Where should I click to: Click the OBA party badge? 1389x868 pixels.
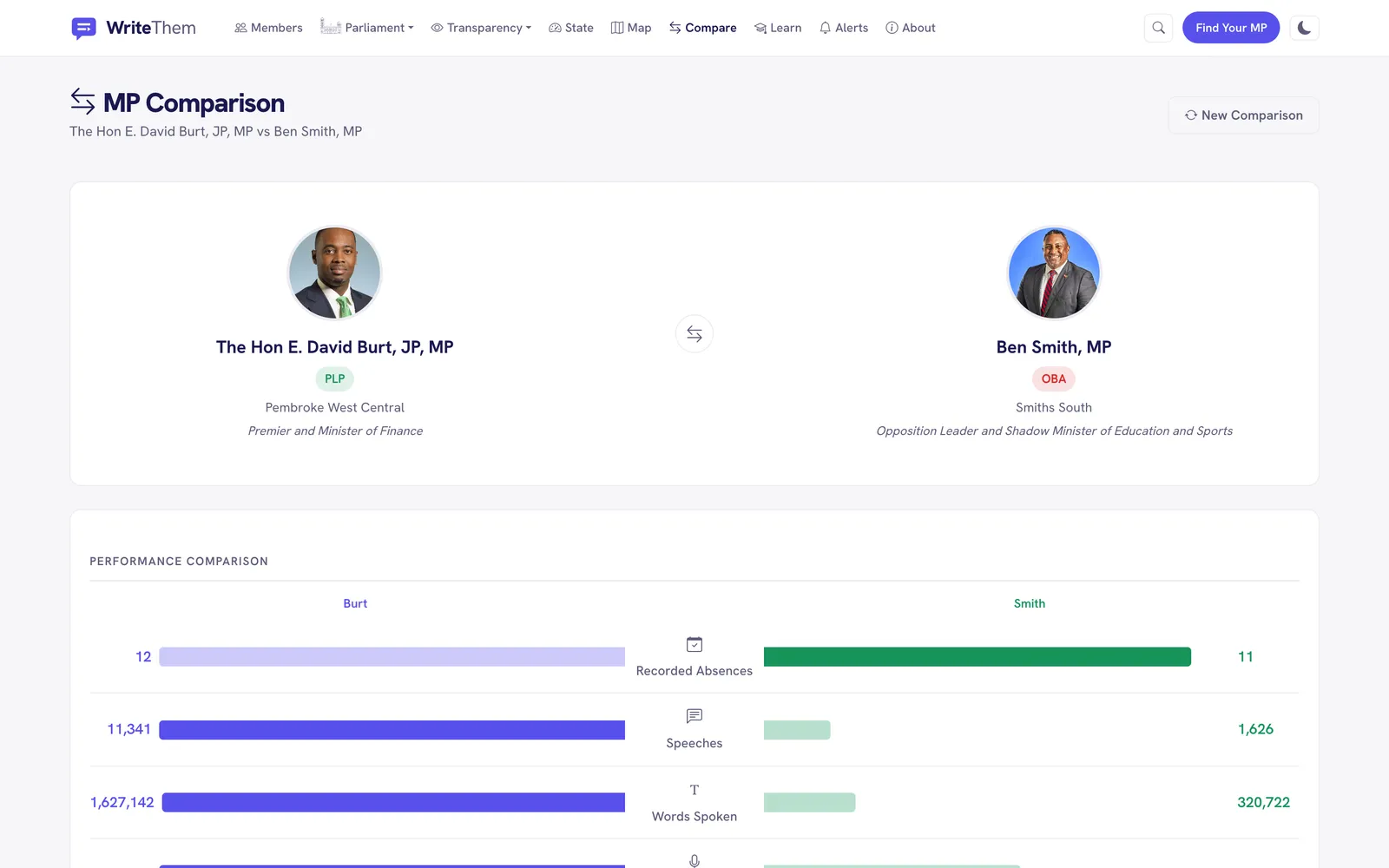click(1054, 378)
